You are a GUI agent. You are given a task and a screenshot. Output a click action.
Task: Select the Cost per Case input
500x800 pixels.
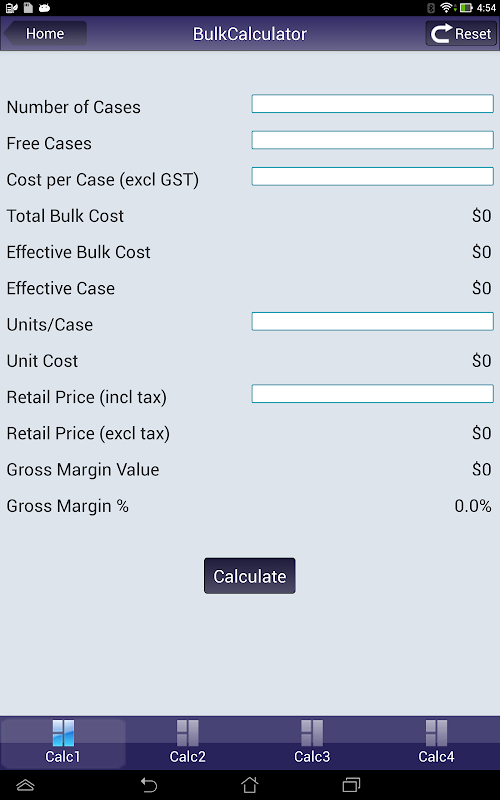point(372,176)
